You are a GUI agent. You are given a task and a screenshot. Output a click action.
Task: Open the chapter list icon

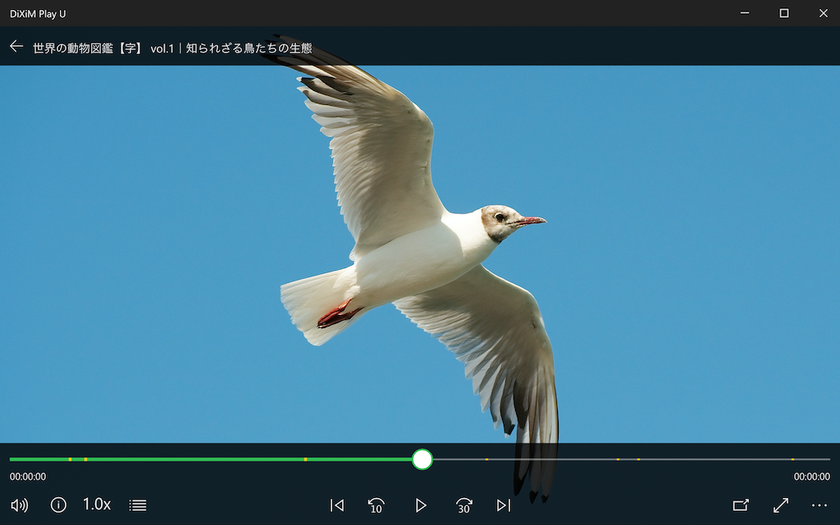tap(138, 505)
